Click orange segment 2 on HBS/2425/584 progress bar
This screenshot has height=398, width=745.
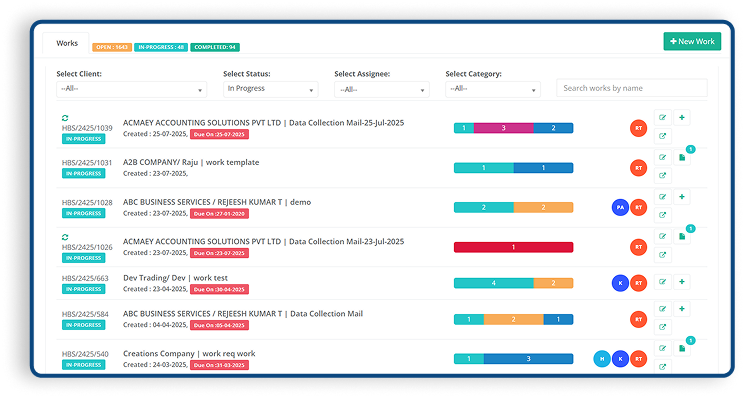pyautogui.click(x=514, y=319)
